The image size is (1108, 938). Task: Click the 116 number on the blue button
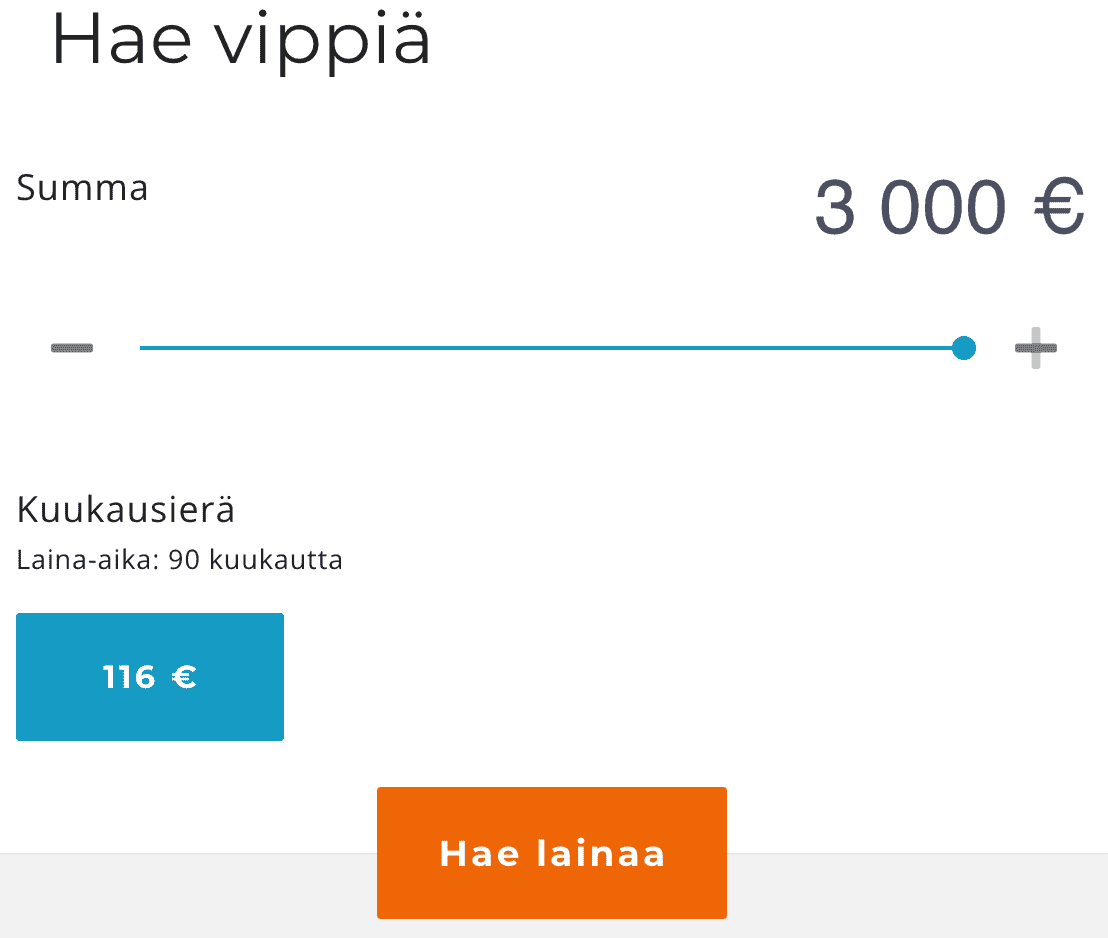pos(130,678)
